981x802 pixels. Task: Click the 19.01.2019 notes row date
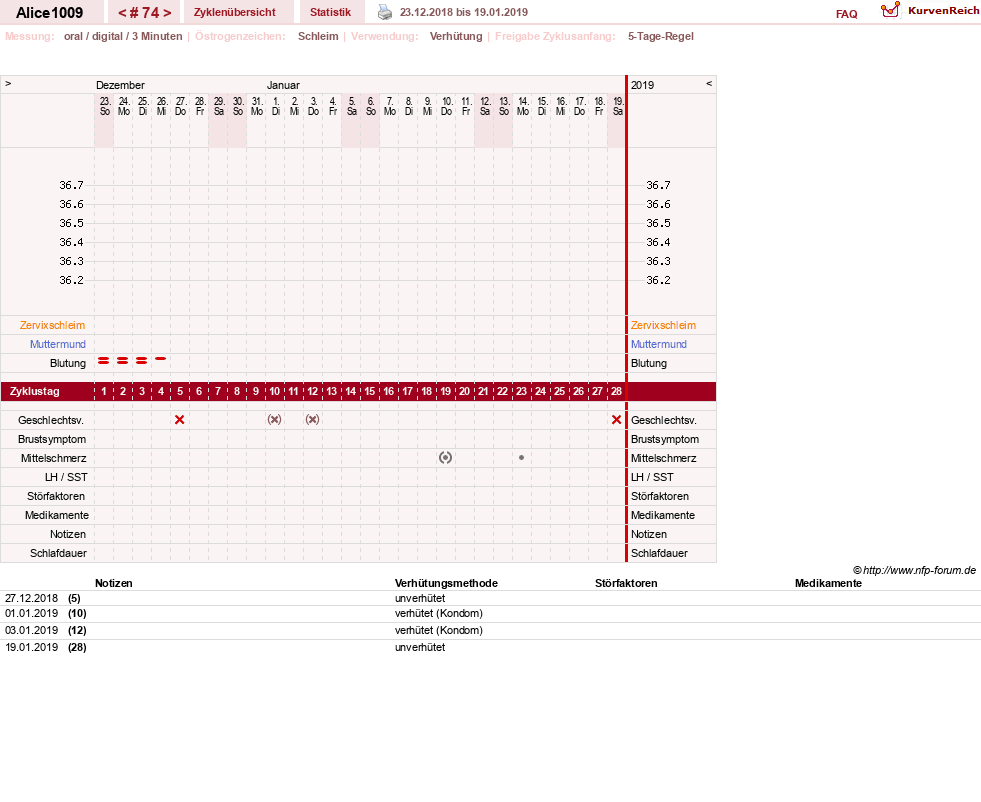[x=31, y=647]
